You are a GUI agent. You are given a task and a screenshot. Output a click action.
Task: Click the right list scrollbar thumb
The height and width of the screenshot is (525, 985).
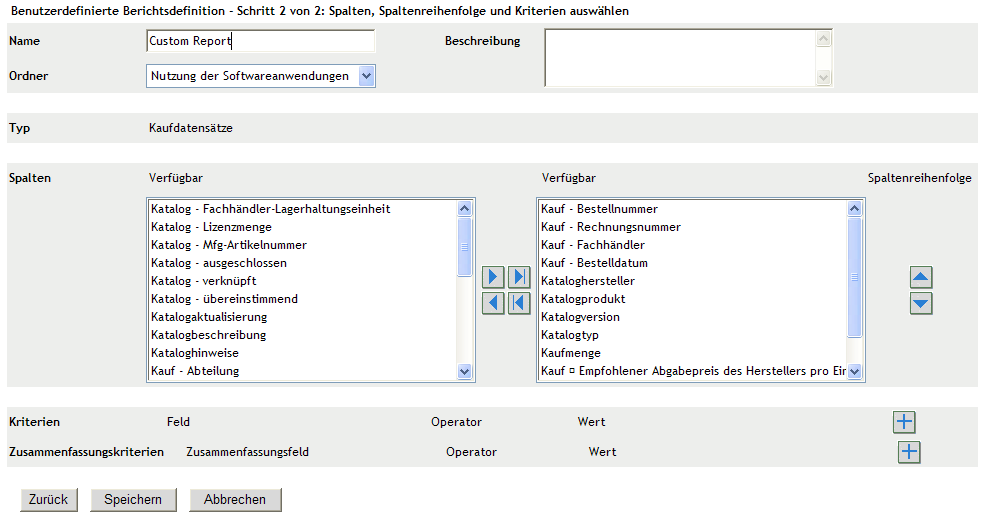point(854,277)
